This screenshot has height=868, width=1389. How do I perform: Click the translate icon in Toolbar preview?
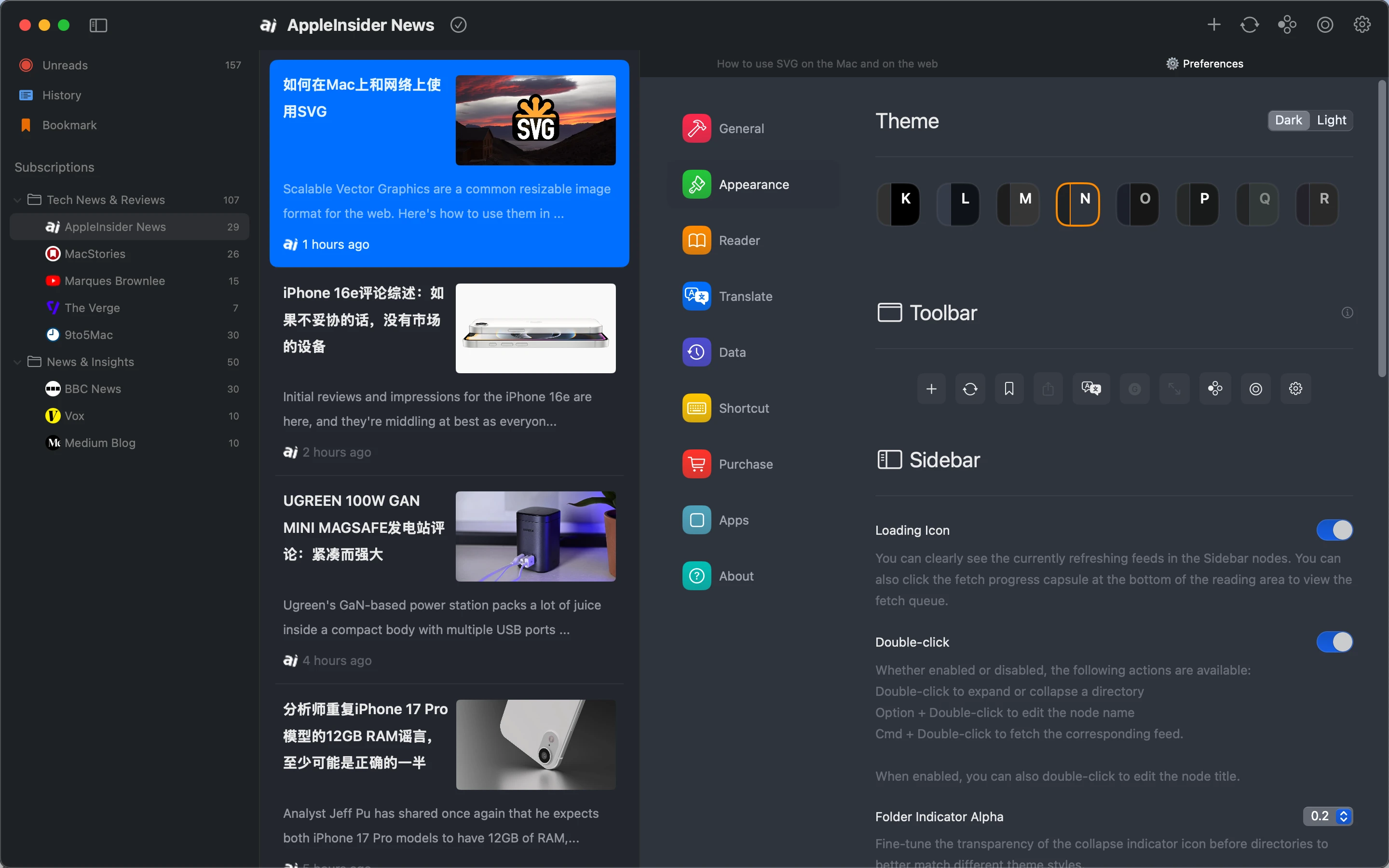pos(1090,389)
